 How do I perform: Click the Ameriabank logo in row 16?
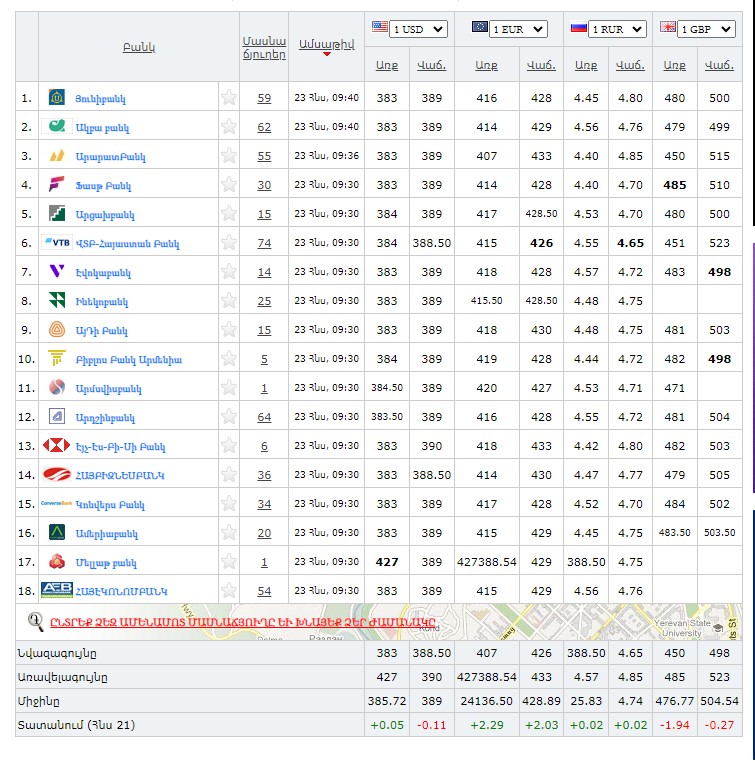(x=57, y=533)
